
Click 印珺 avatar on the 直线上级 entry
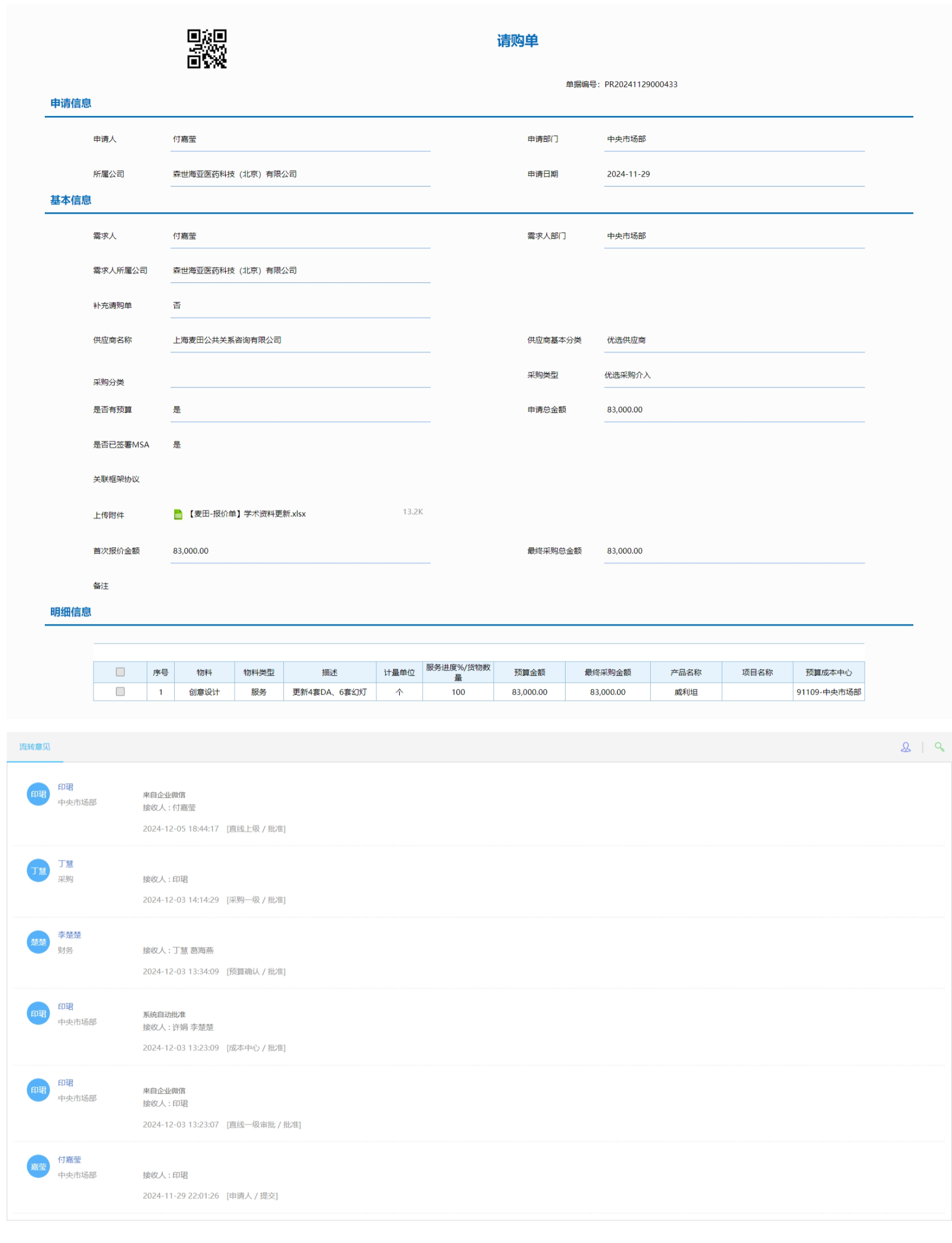pyautogui.click(x=39, y=794)
